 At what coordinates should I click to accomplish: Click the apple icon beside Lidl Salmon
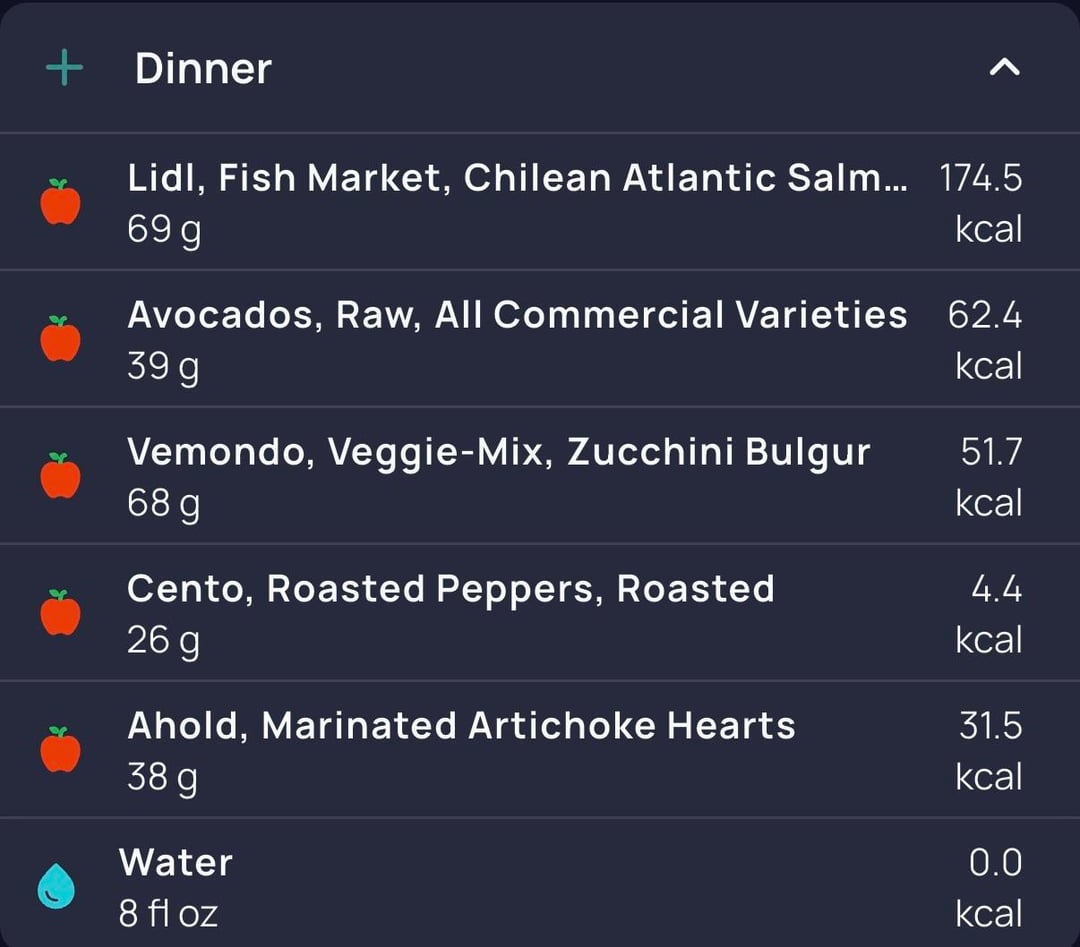(x=60, y=202)
